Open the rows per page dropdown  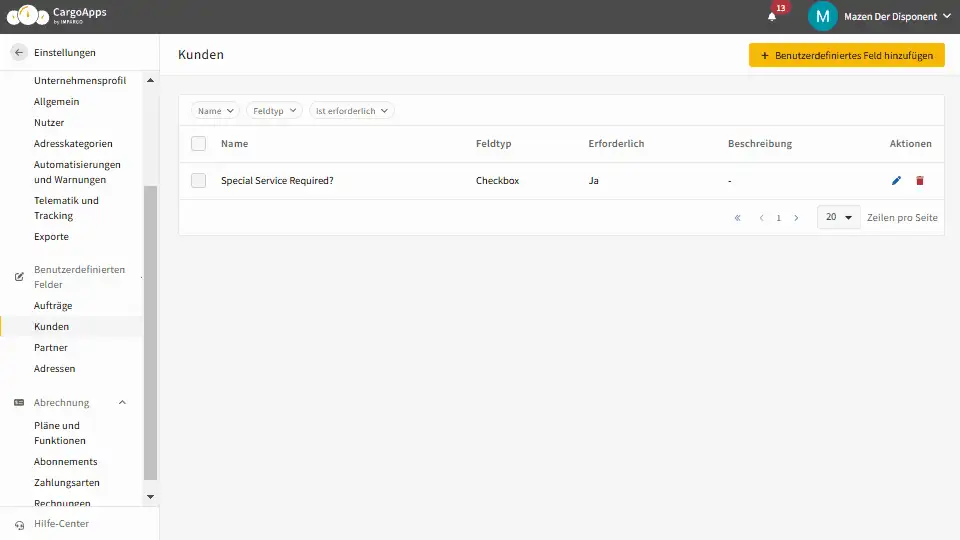839,217
